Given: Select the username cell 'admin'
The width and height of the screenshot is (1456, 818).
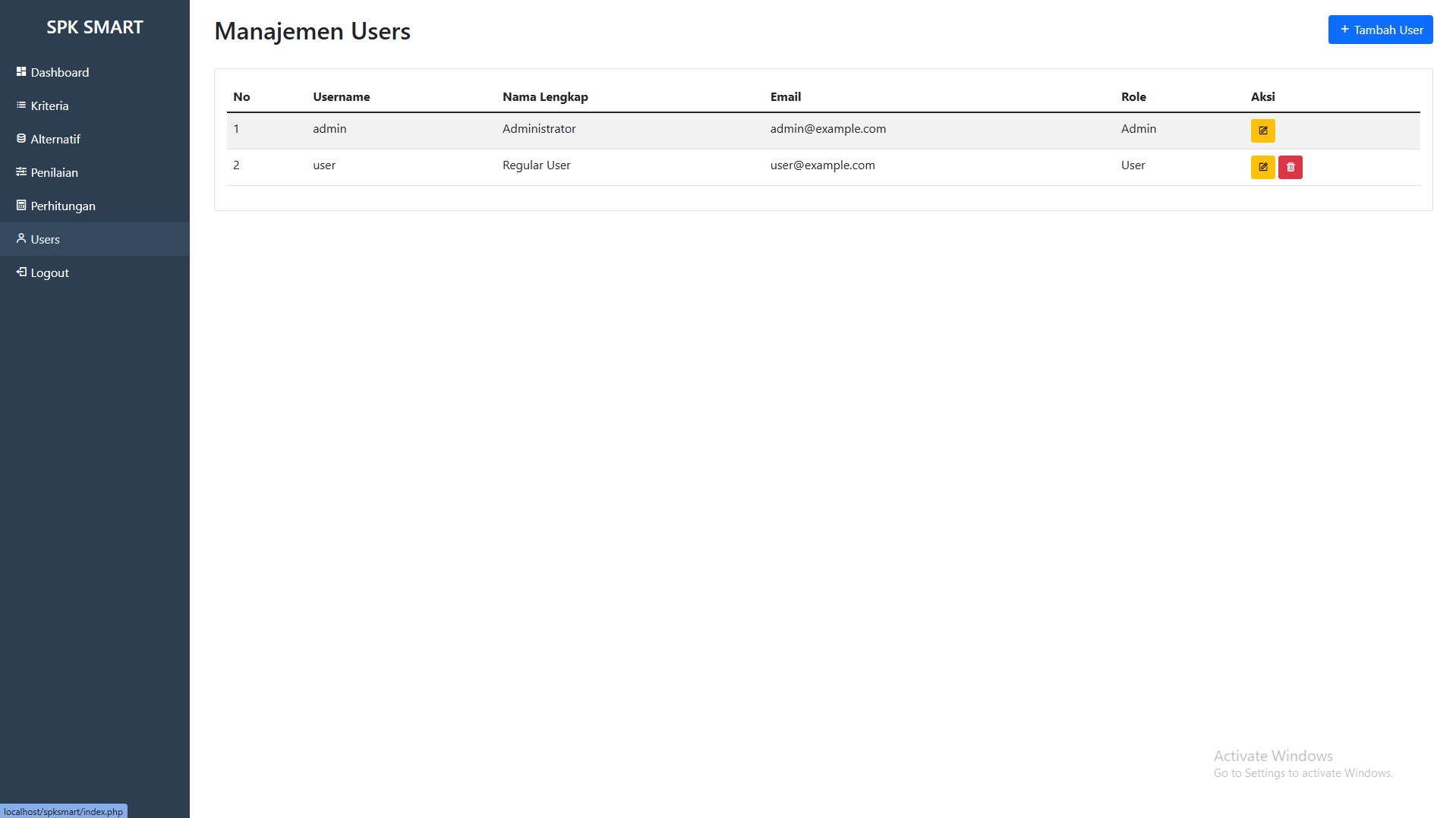Looking at the screenshot, I should click(x=329, y=129).
